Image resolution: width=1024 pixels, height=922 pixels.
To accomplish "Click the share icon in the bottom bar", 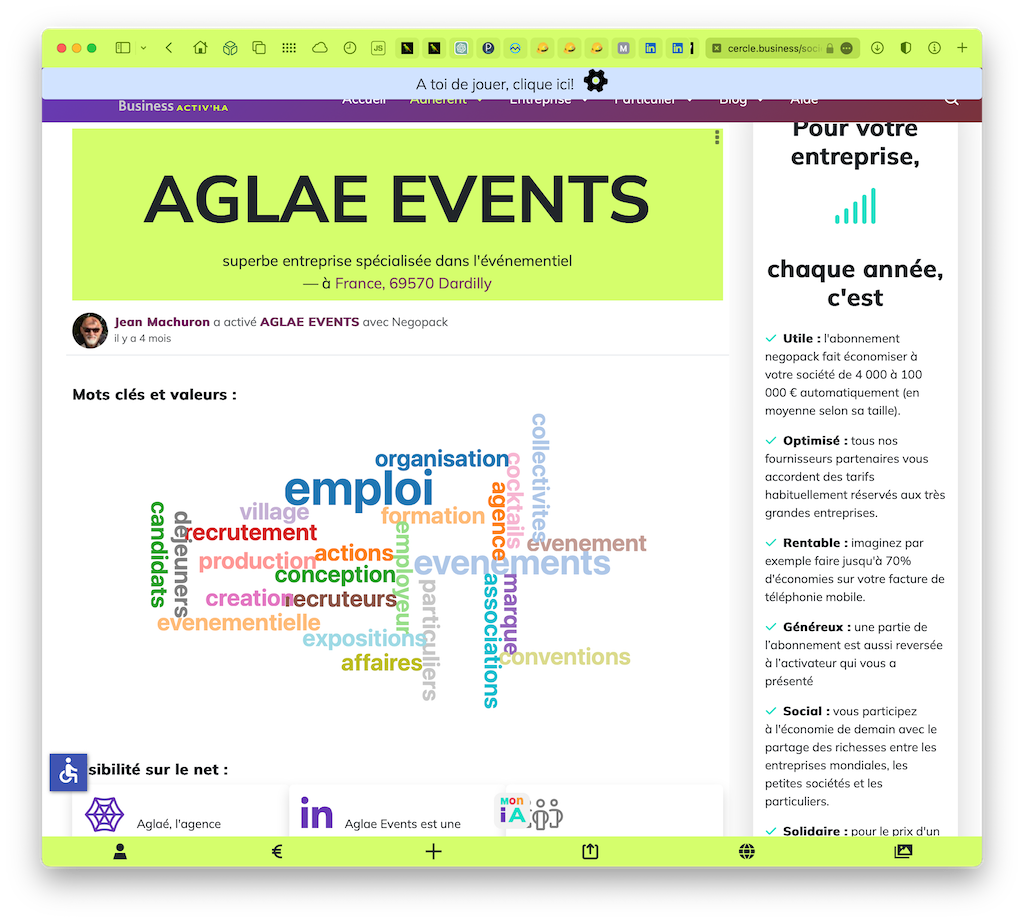I will click(590, 851).
